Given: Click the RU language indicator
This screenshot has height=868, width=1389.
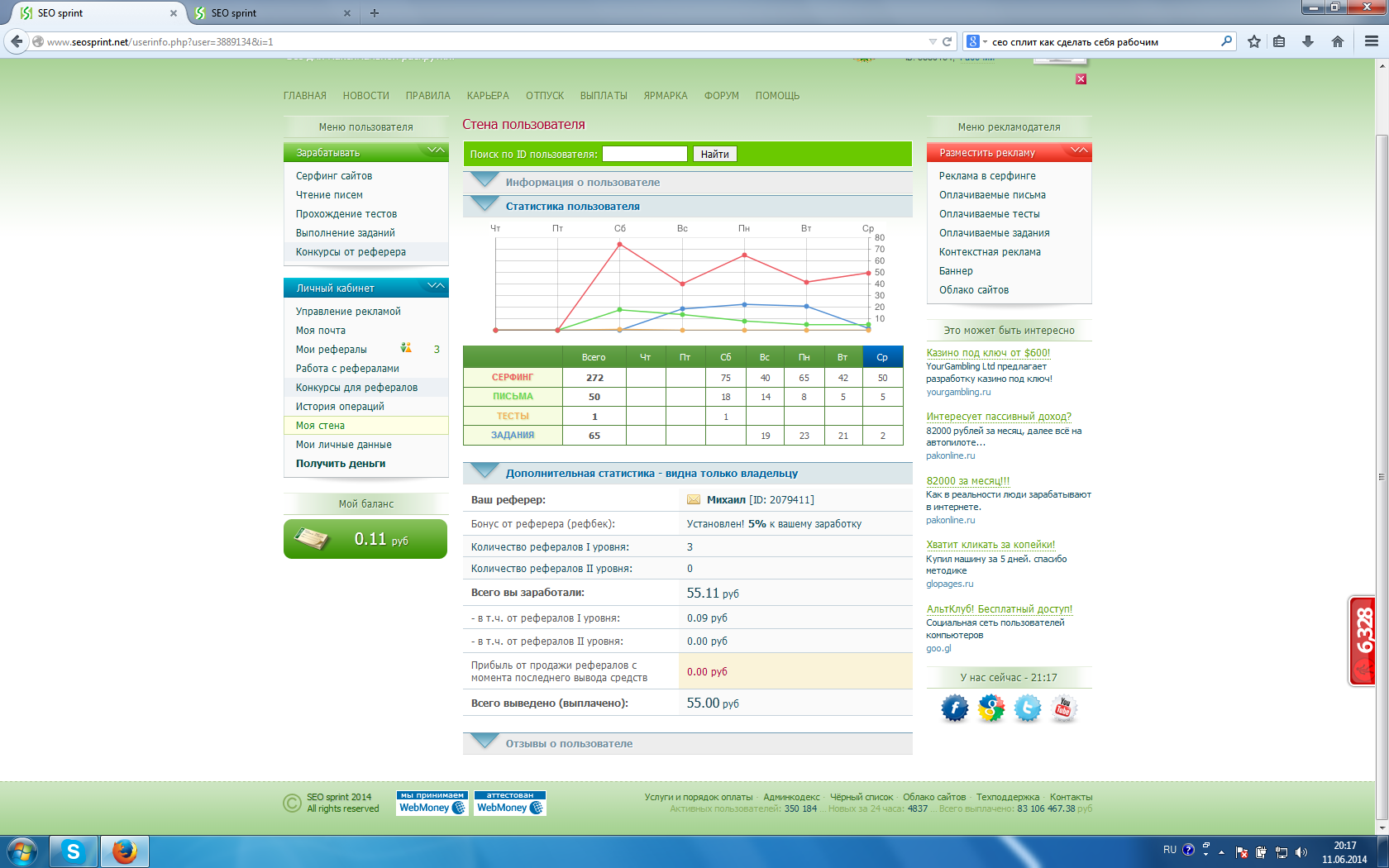Looking at the screenshot, I should coord(1169,850).
